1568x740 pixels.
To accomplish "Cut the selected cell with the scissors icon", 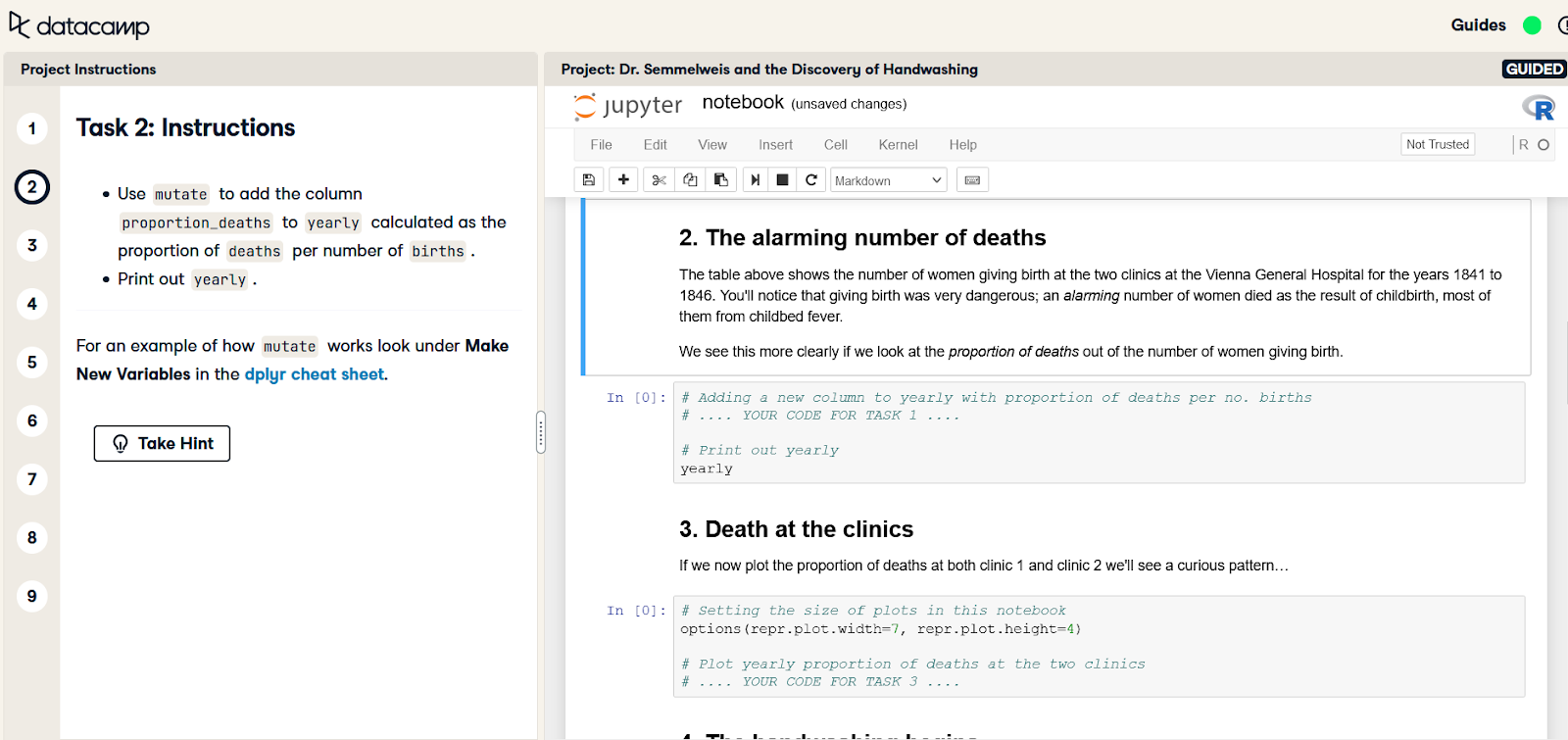I will (x=659, y=180).
